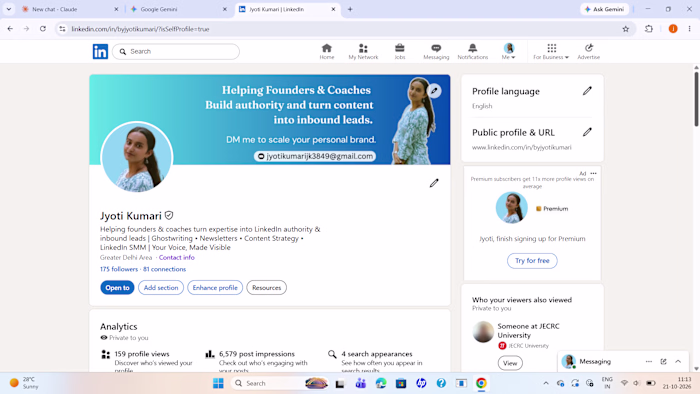
Task: Open the tab search dropdown
Action: [x=8, y=9]
